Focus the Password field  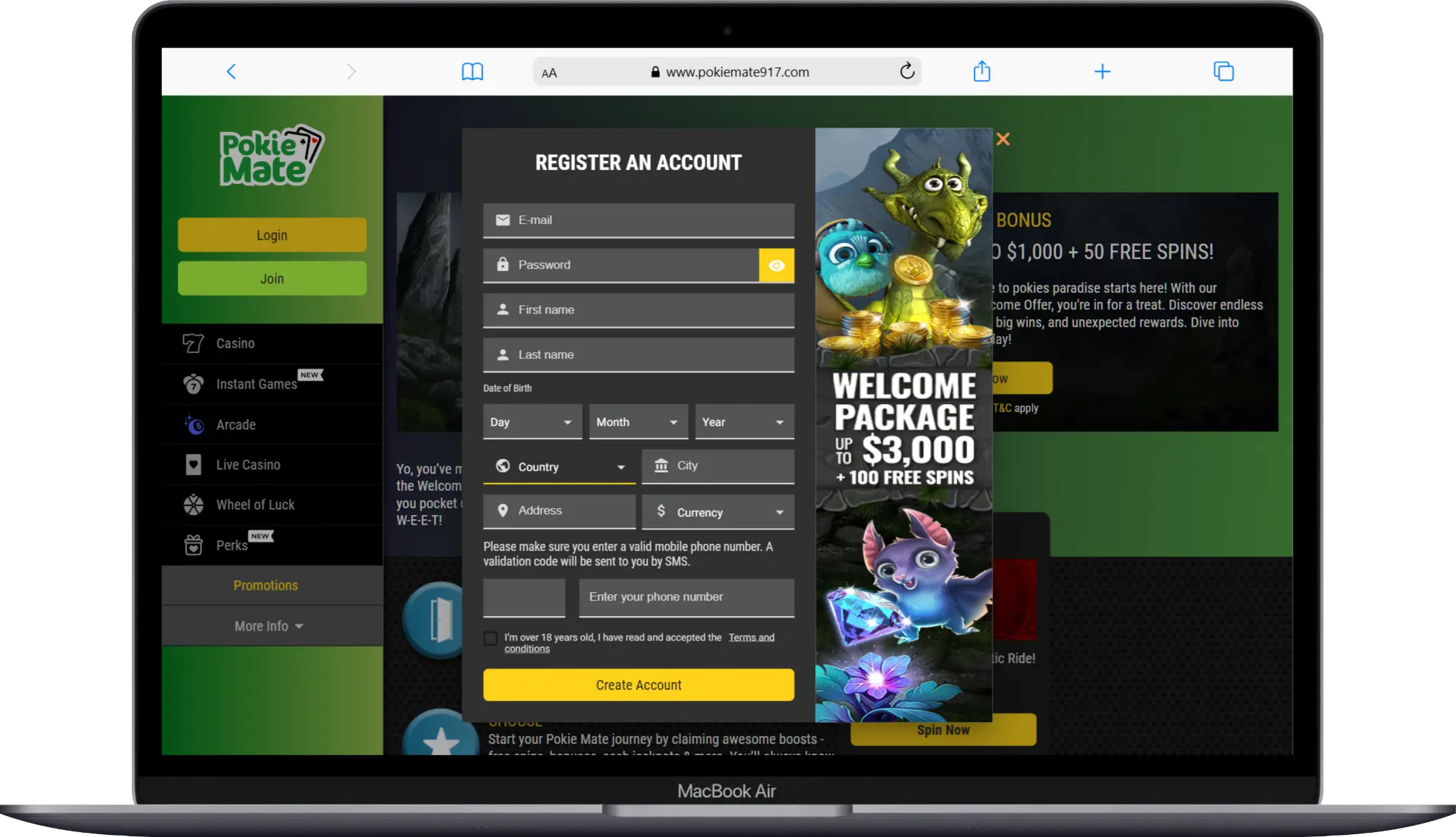click(621, 265)
